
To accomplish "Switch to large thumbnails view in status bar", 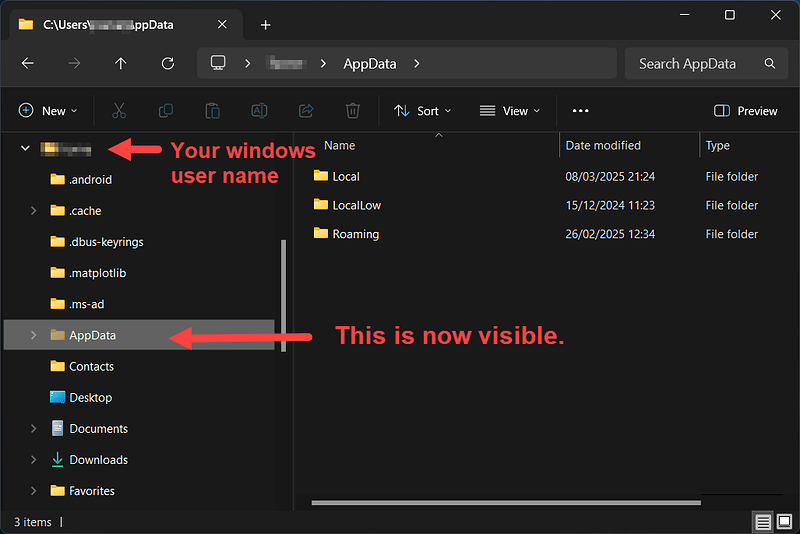I will pos(784,522).
